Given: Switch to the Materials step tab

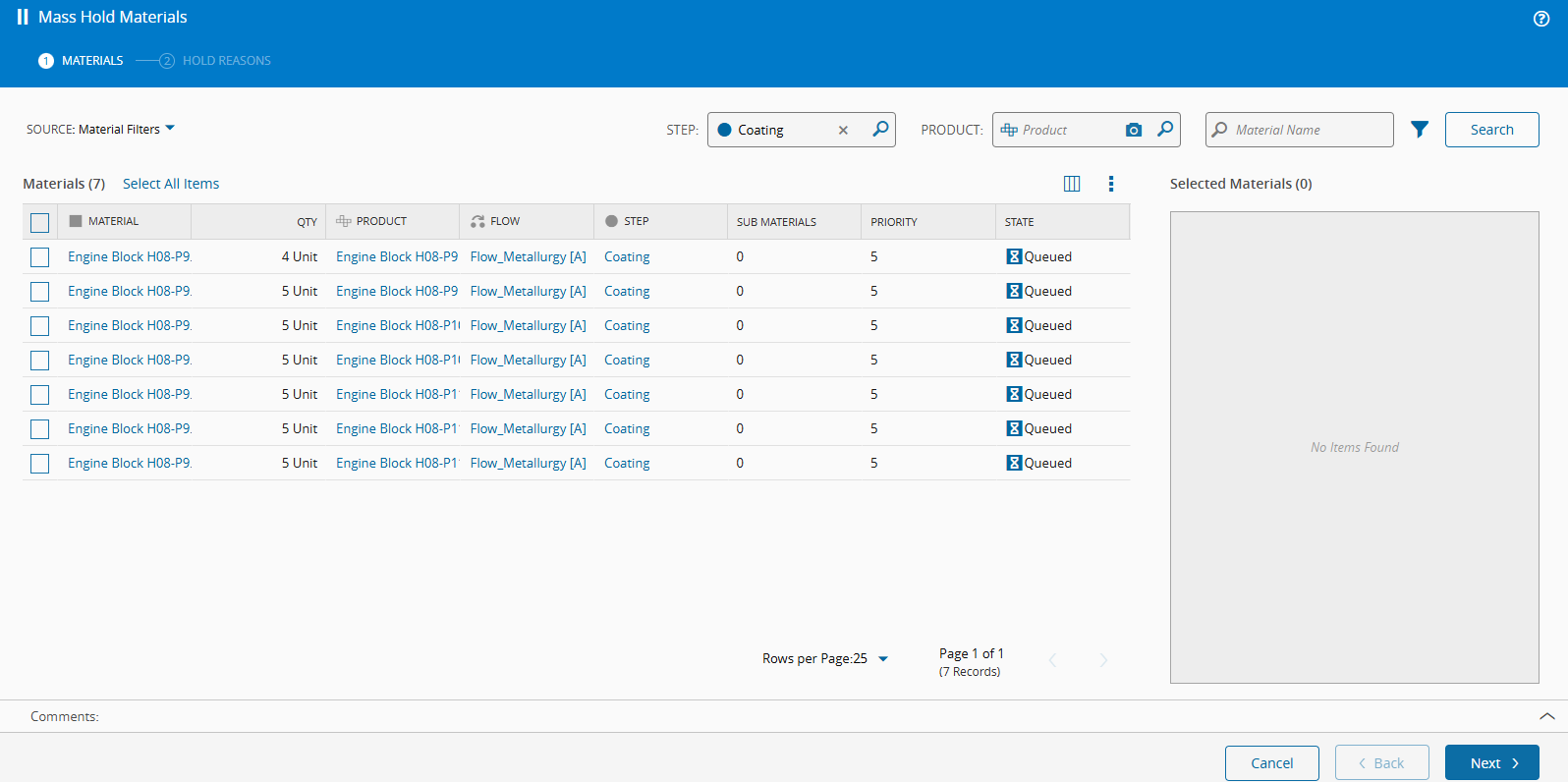Looking at the screenshot, I should (x=82, y=61).
